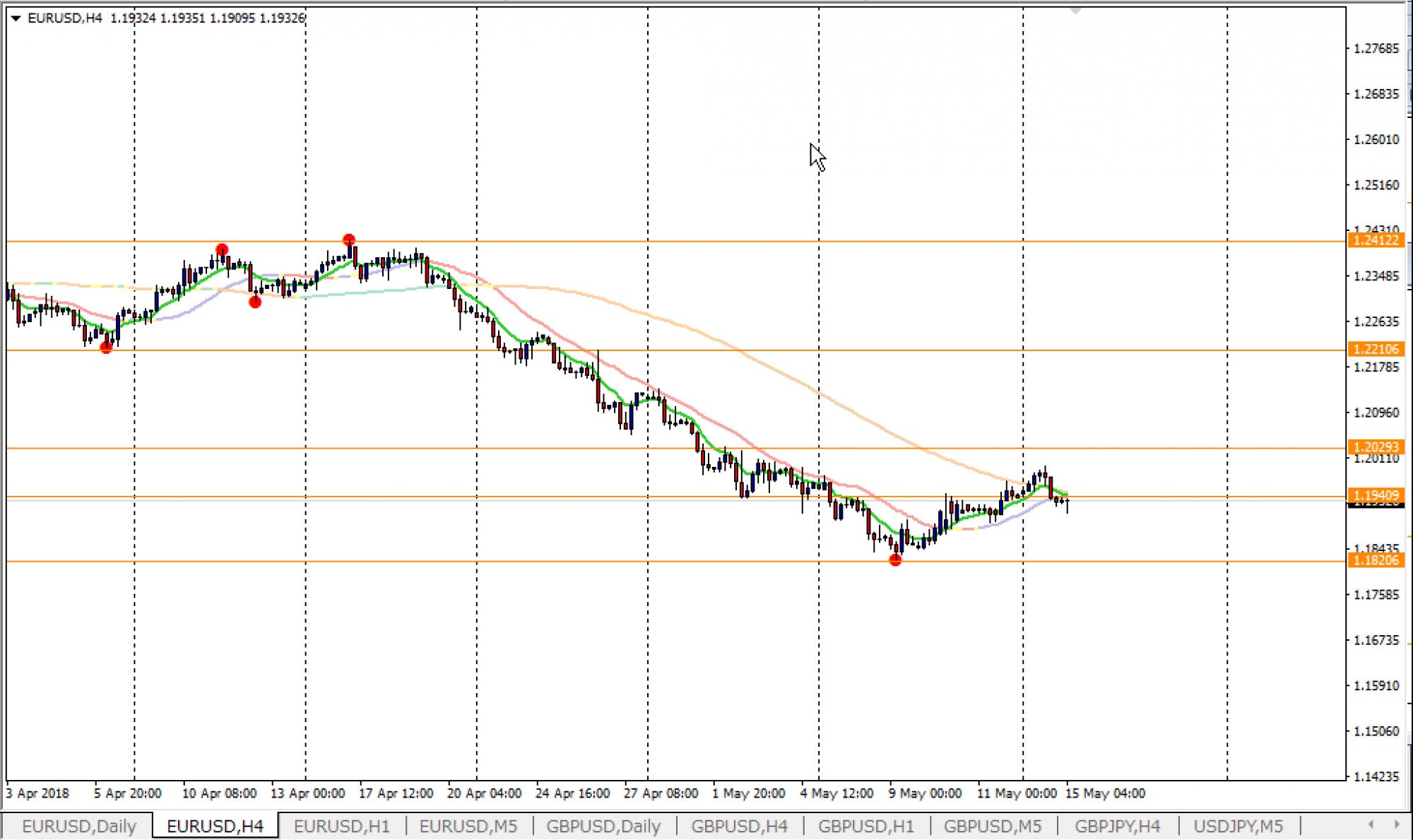The height and width of the screenshot is (840, 1413).
Task: Click the chart shift triangle marker at top
Action: tap(1075, 11)
